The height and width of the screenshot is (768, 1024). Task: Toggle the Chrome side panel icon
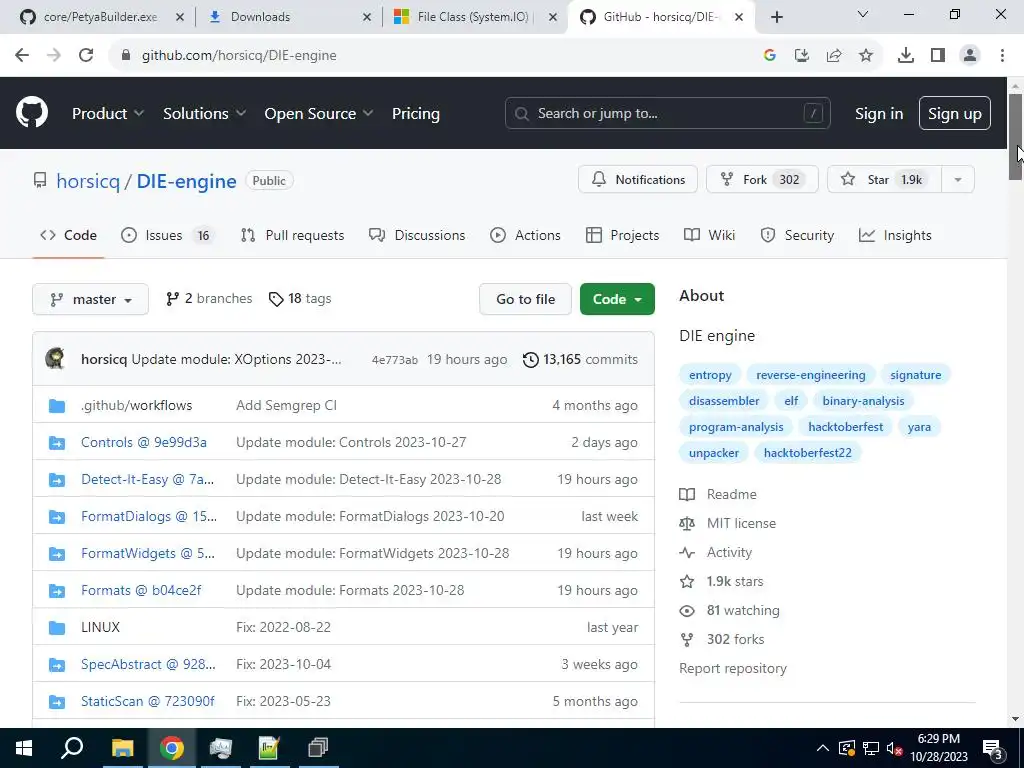(938, 56)
